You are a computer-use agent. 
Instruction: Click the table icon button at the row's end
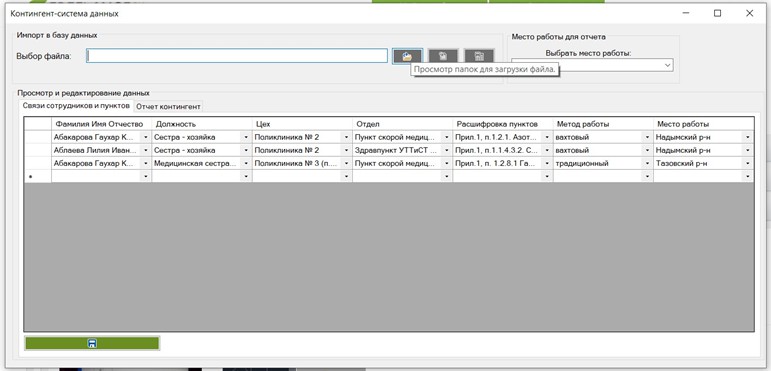479,56
